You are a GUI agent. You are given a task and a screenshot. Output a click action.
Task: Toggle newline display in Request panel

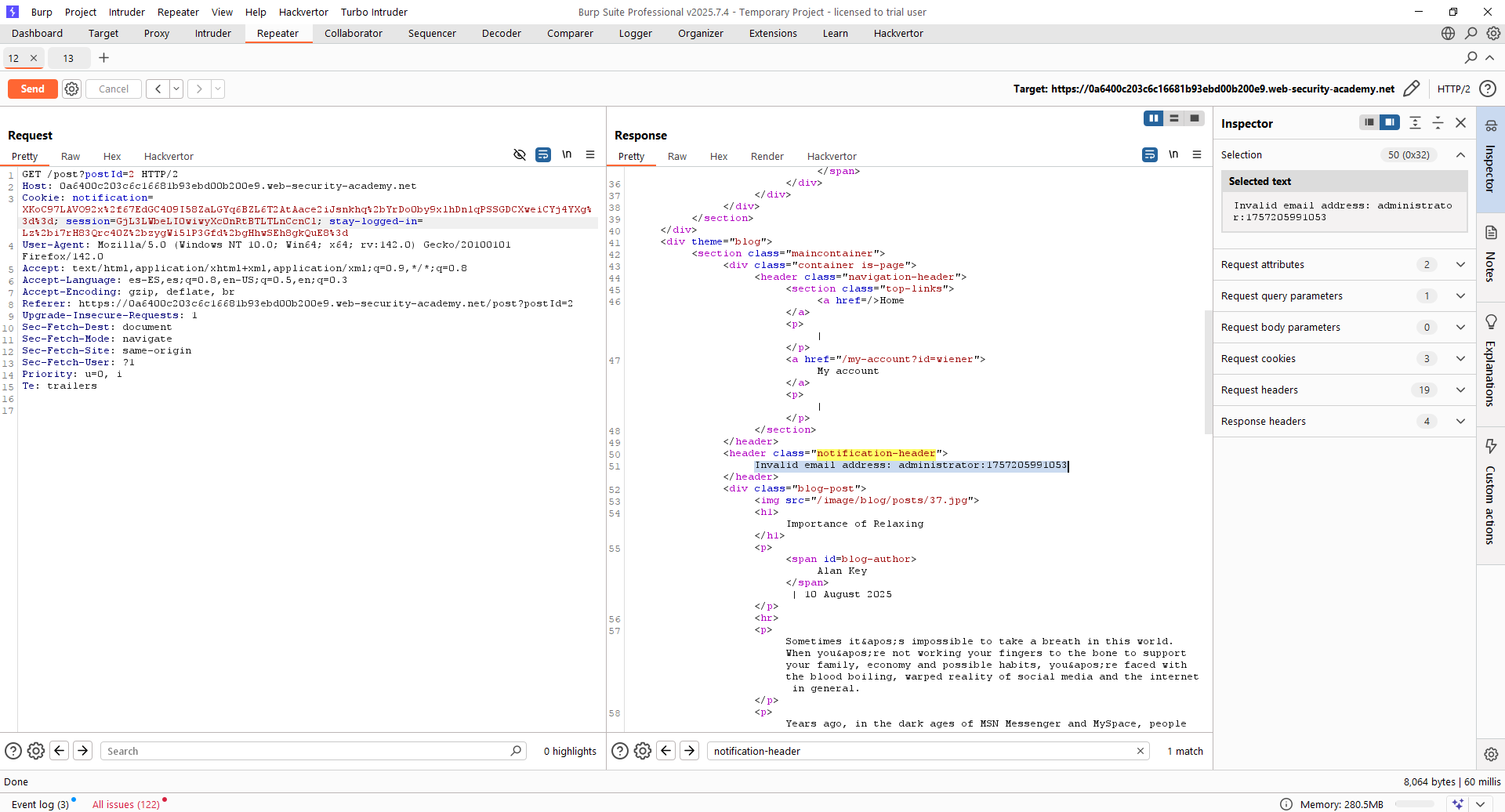pyautogui.click(x=566, y=155)
